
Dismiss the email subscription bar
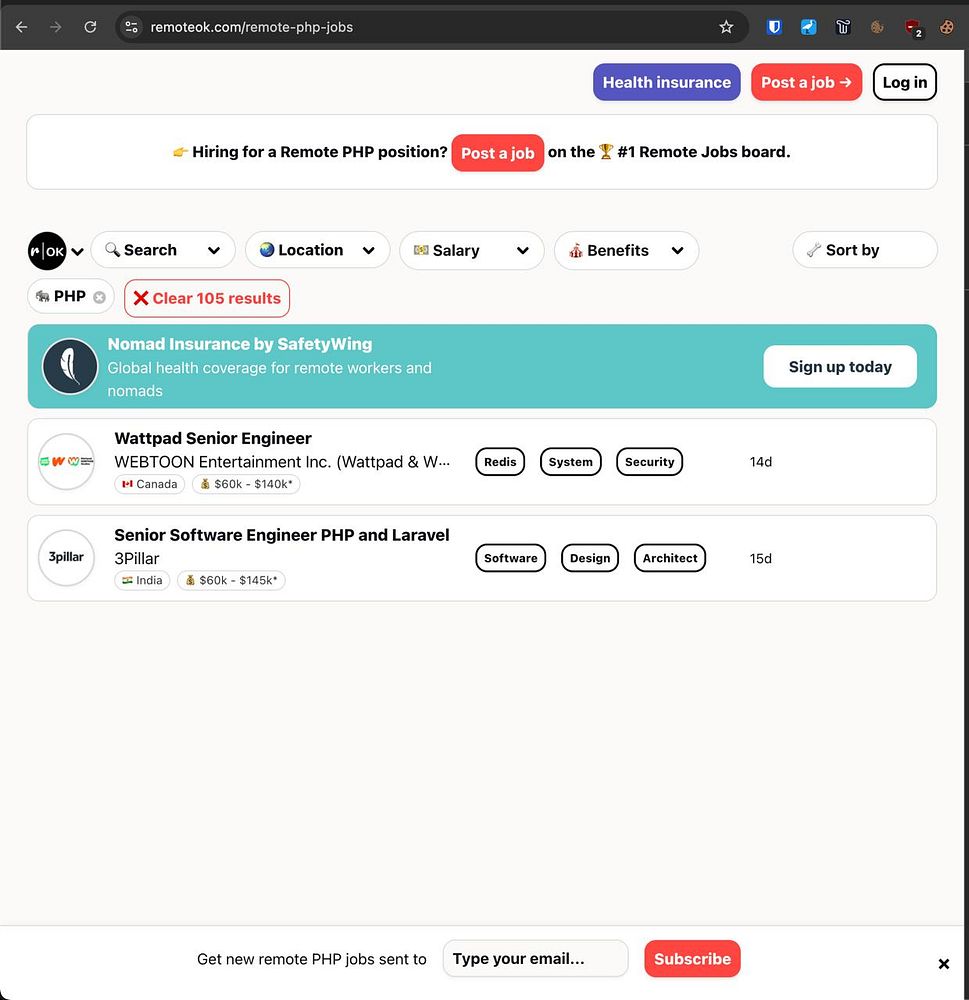coord(944,964)
